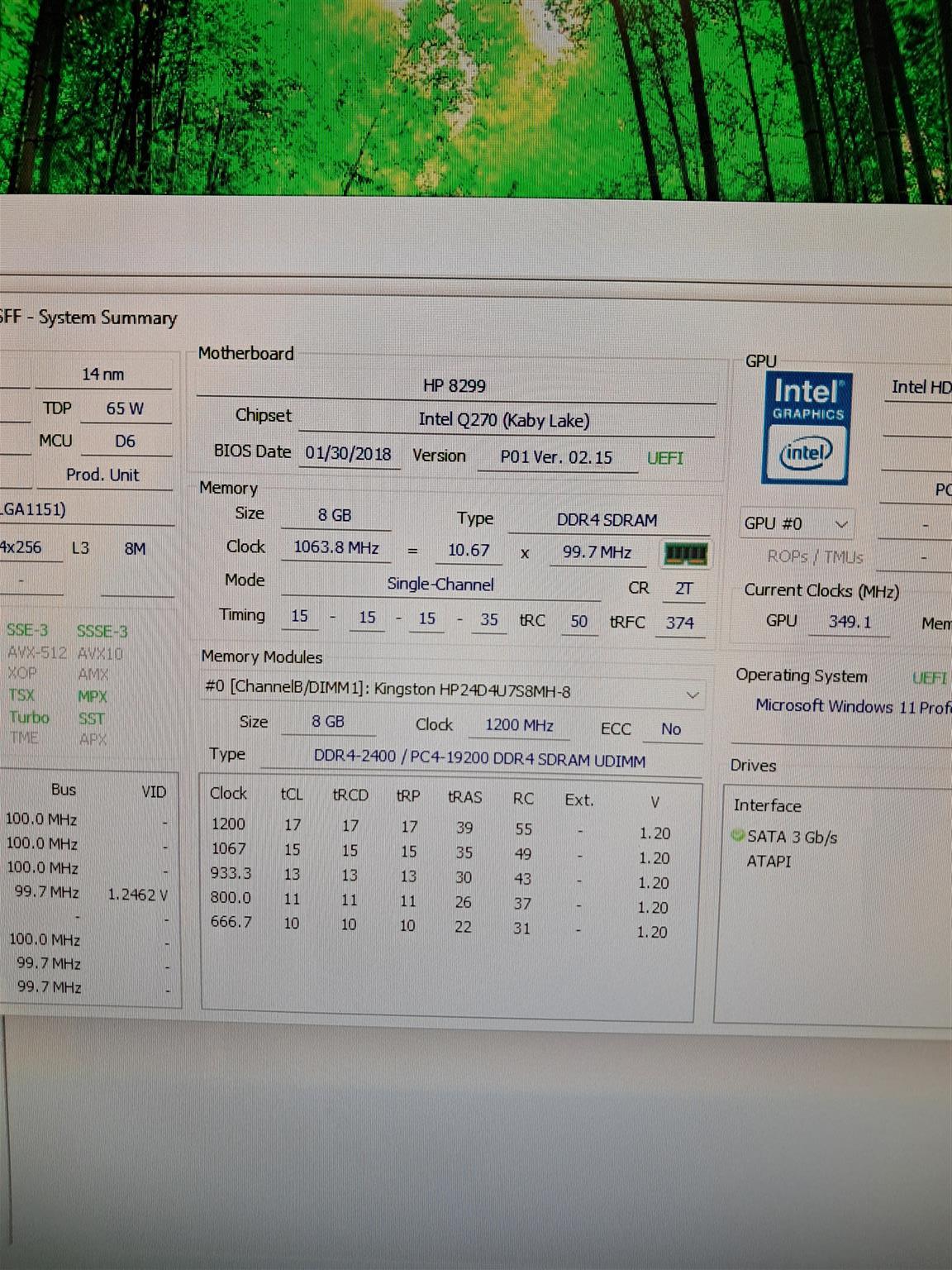Click the Single-Channel memory mode field
Image resolution: width=952 pixels, height=1270 pixels.
pyautogui.click(x=440, y=585)
